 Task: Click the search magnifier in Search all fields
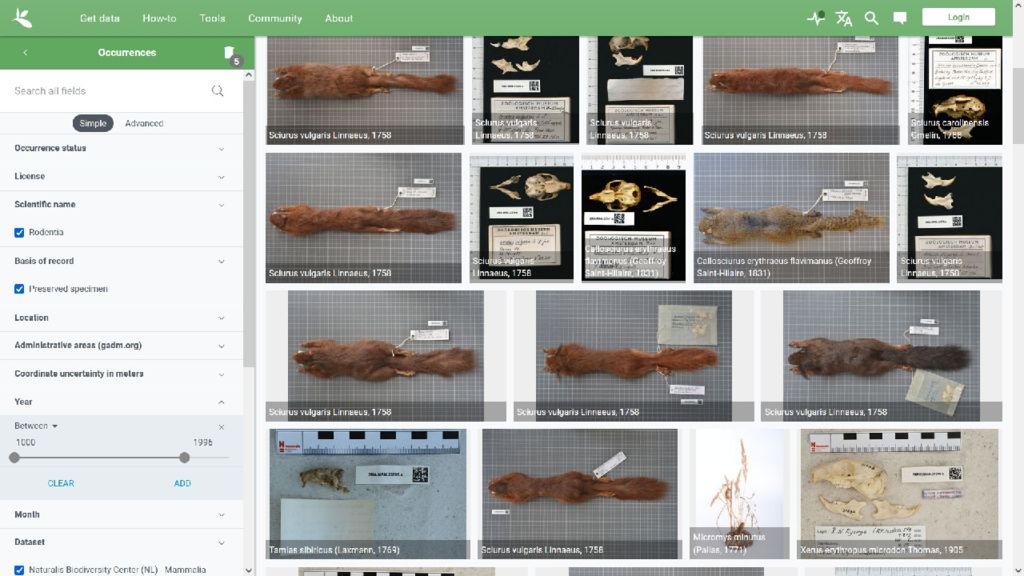click(x=217, y=91)
